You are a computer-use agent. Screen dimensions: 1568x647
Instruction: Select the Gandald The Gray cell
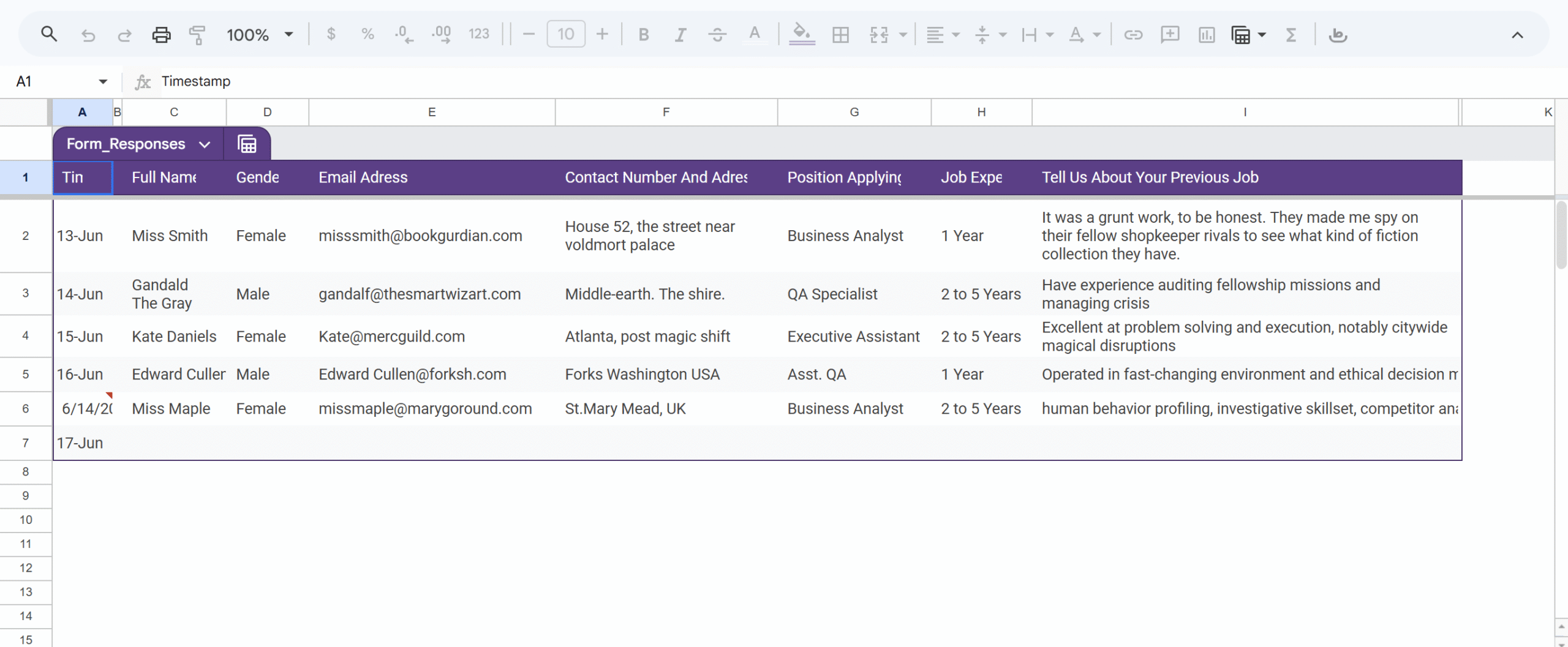pos(174,294)
